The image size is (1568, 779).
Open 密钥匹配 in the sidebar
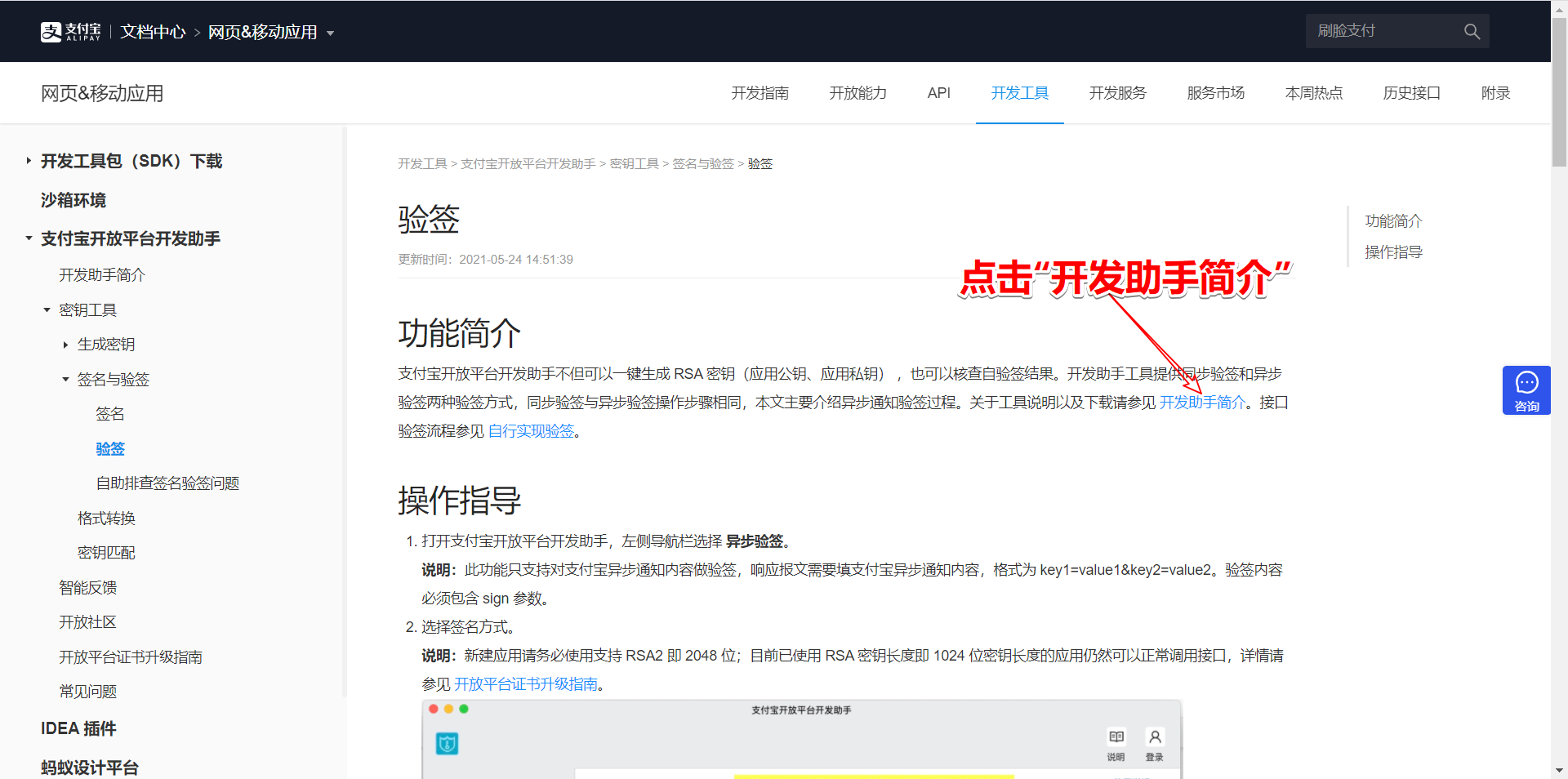[106, 553]
